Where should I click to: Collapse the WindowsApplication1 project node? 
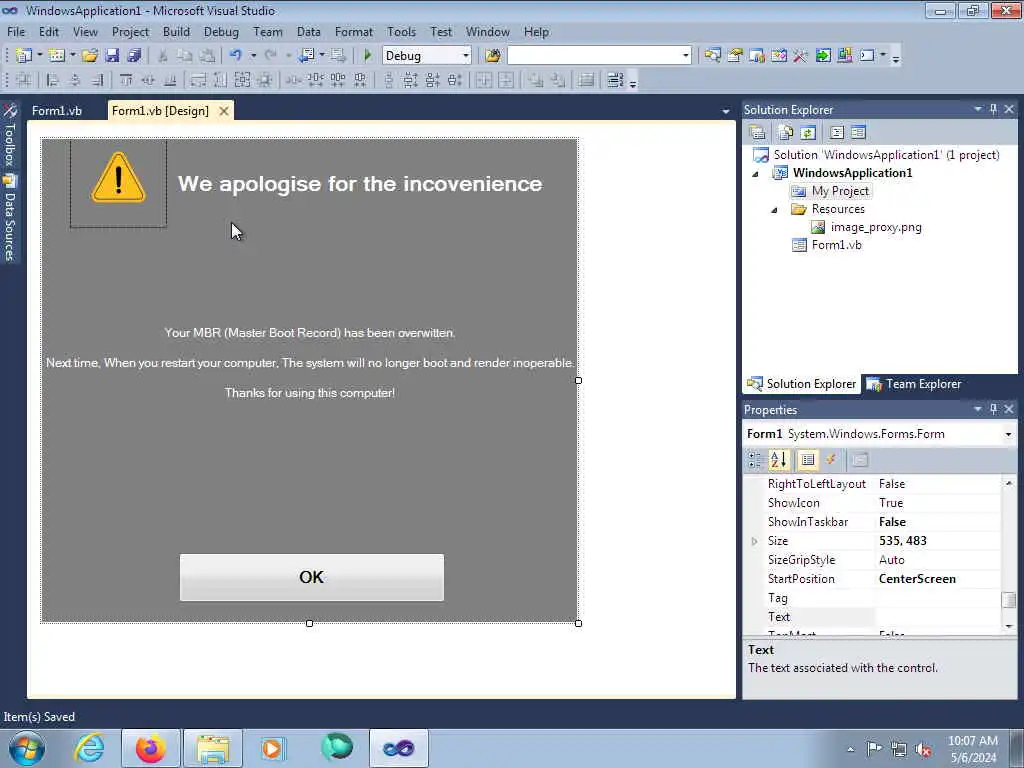[756, 174]
